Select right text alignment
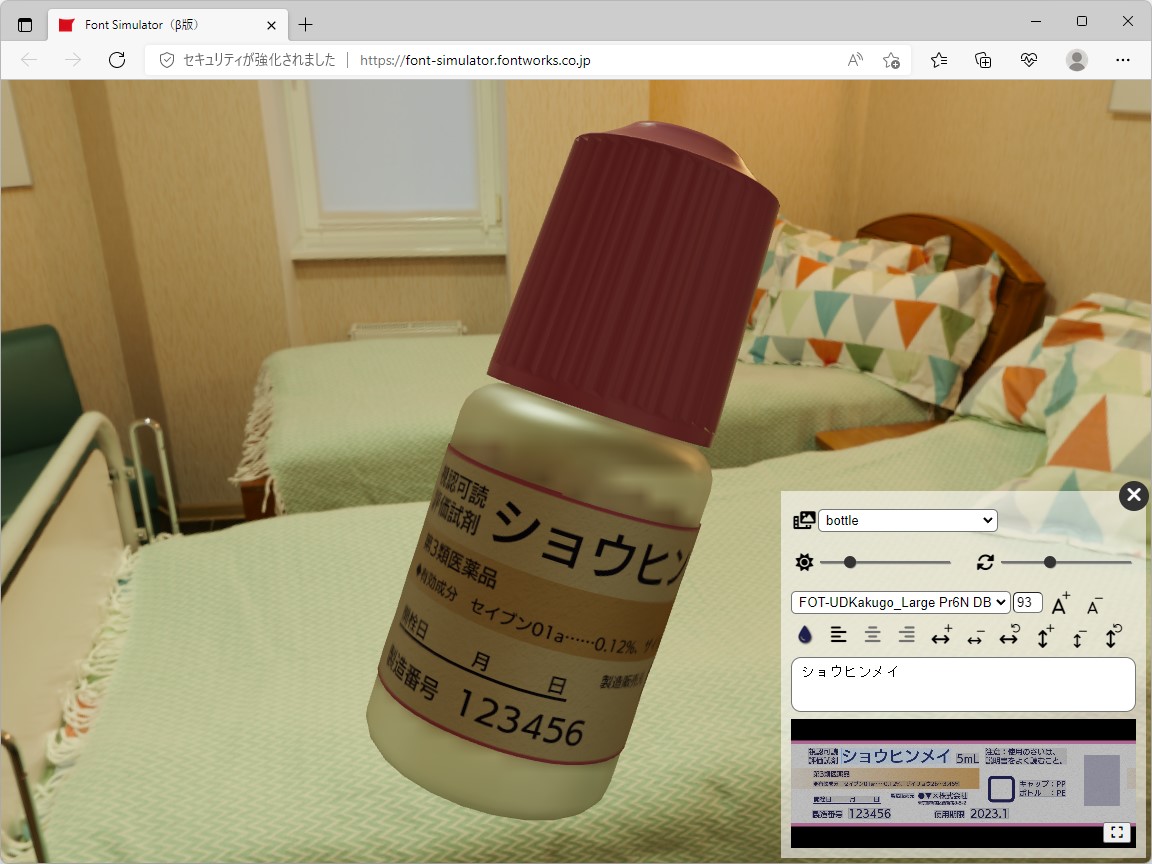The image size is (1152, 864). [905, 635]
